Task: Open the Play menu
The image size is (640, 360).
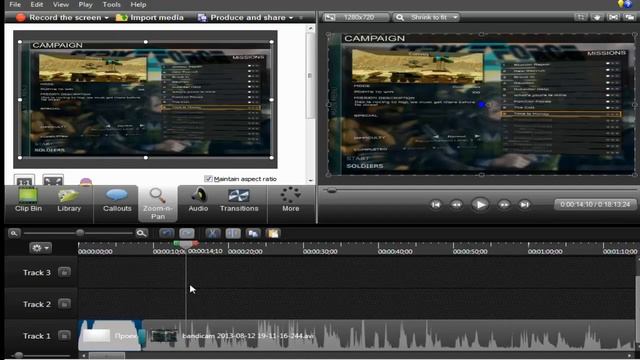Action: (x=85, y=4)
